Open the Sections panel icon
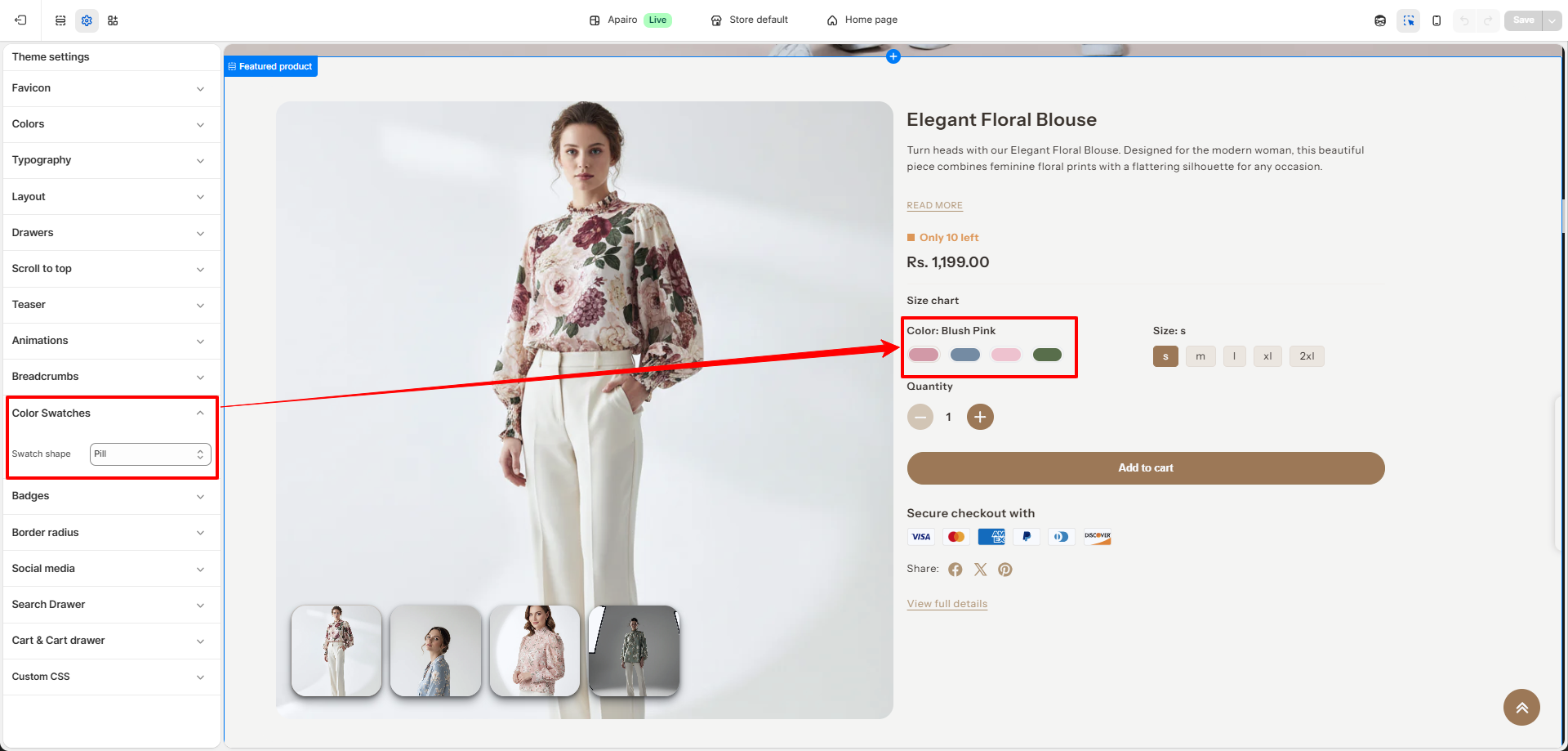The height and width of the screenshot is (751, 1568). pyautogui.click(x=60, y=20)
